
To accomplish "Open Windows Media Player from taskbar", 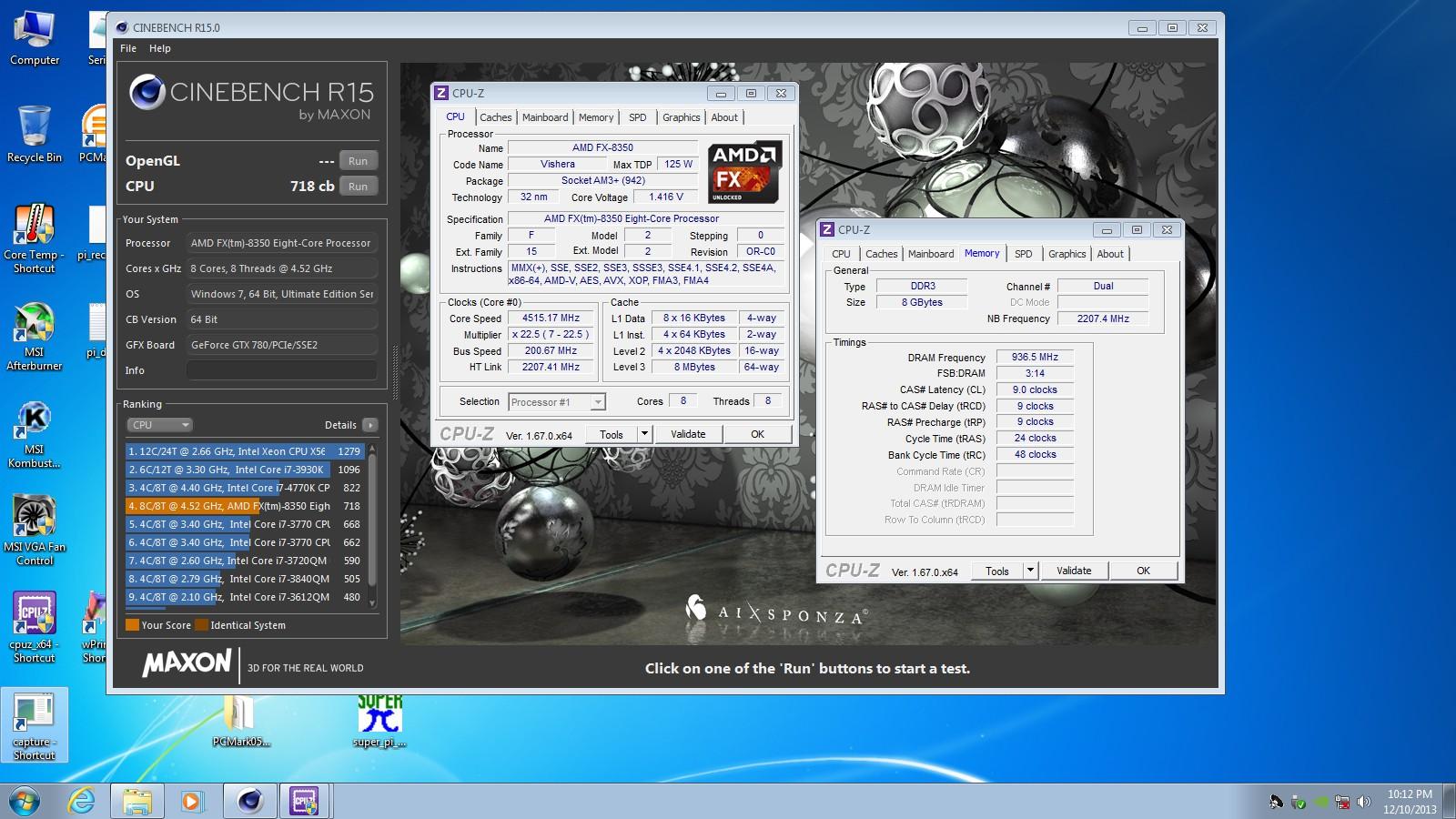I will pyautogui.click(x=191, y=801).
